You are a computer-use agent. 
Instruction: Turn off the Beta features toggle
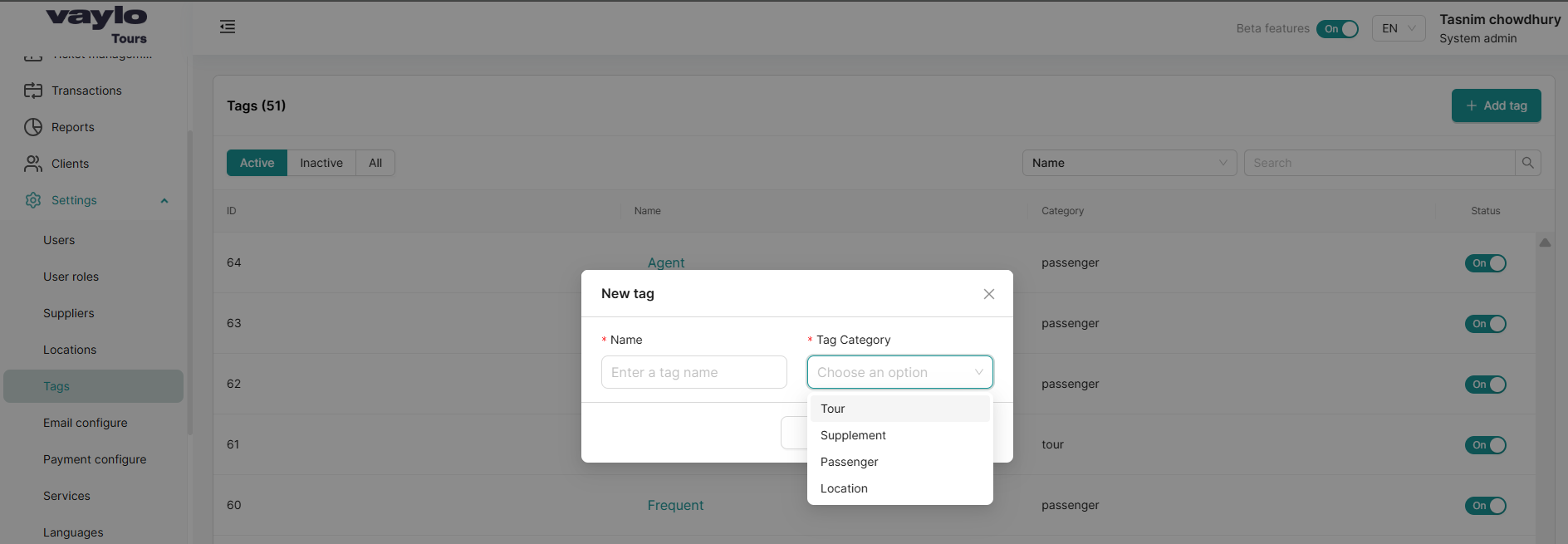[1337, 29]
